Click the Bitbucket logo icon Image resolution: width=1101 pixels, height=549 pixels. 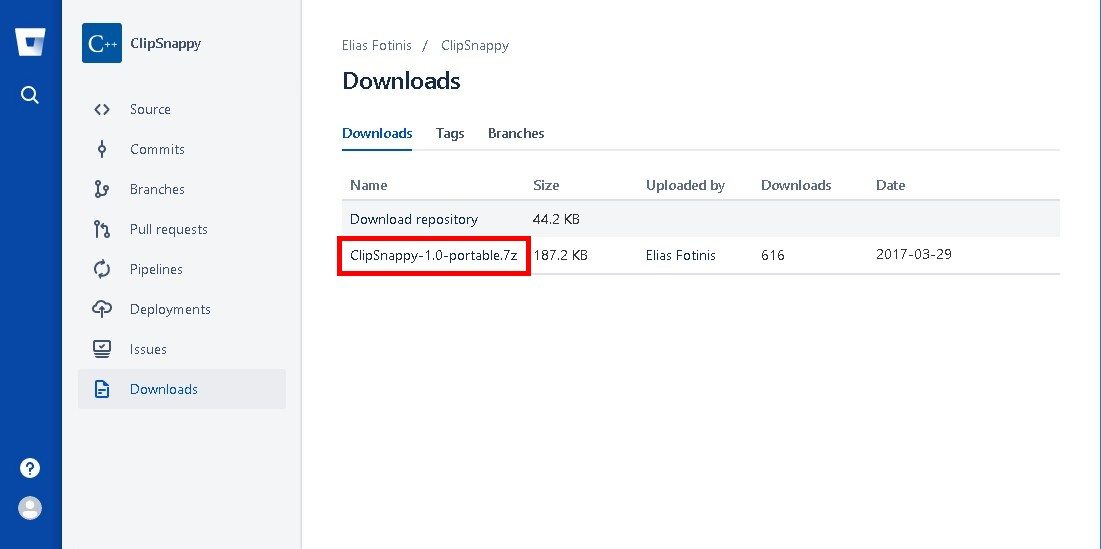pyautogui.click(x=30, y=43)
